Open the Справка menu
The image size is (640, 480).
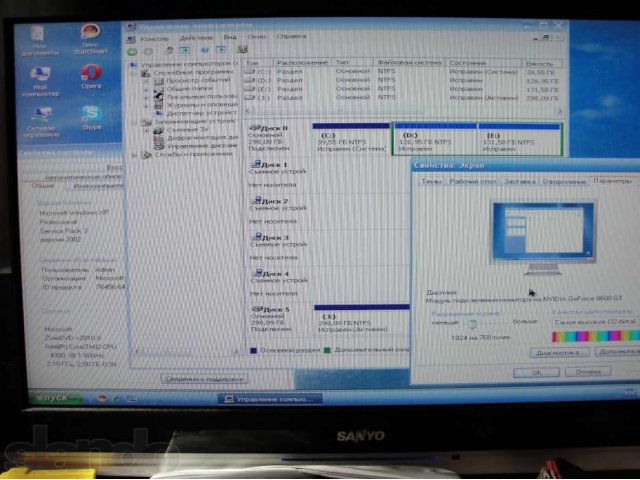[x=291, y=36]
